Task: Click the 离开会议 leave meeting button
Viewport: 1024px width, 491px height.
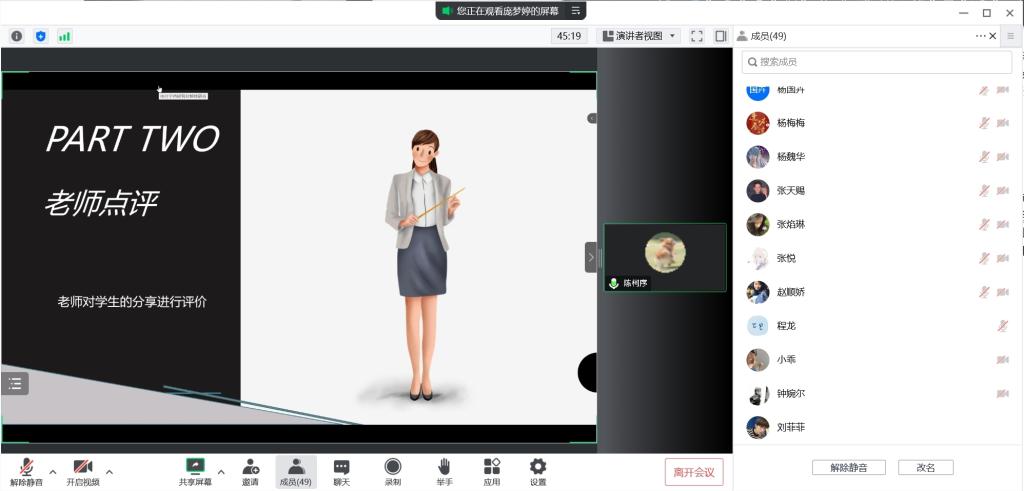Action: pos(694,472)
